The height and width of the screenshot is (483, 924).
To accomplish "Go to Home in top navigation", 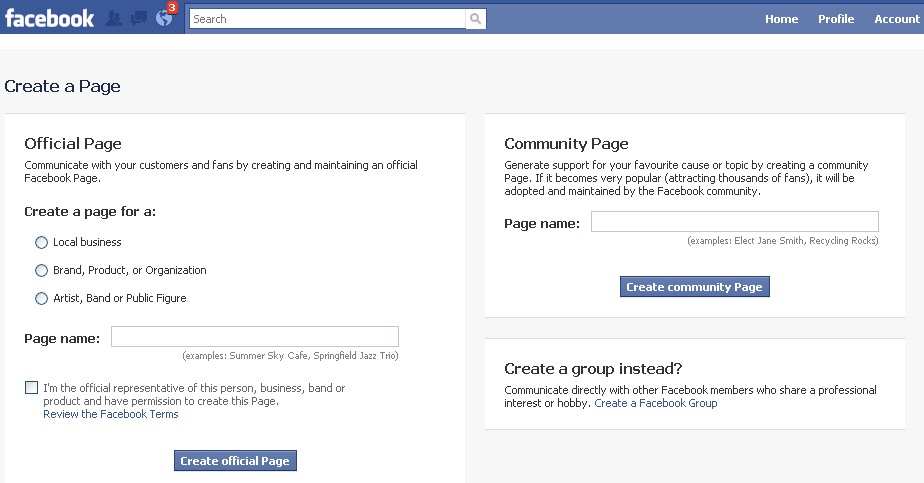I will 781,19.
